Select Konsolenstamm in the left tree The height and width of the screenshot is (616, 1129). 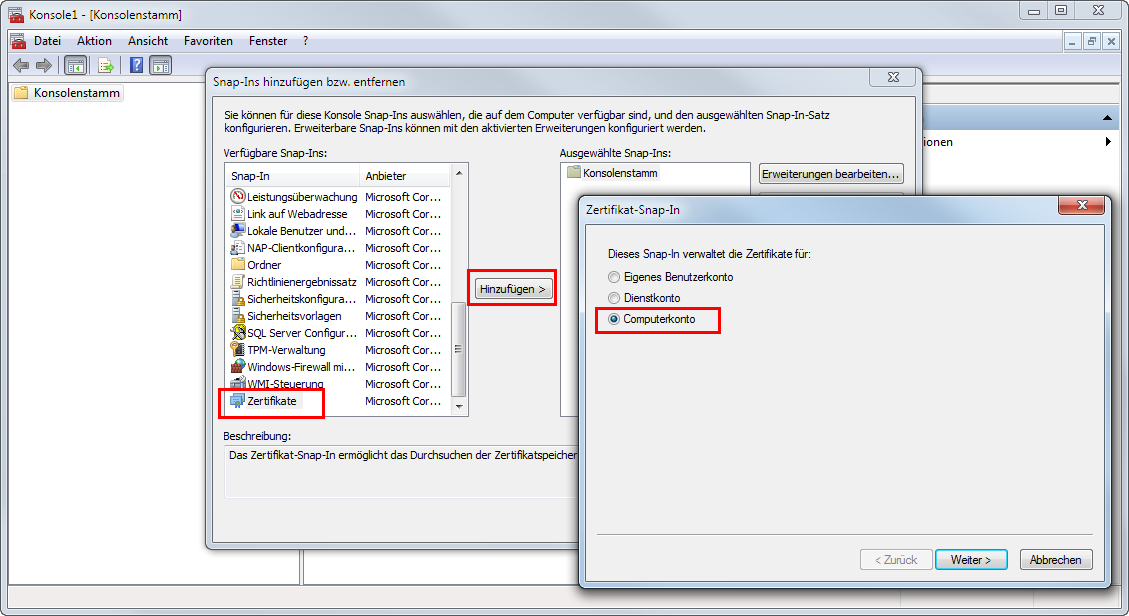(76, 93)
